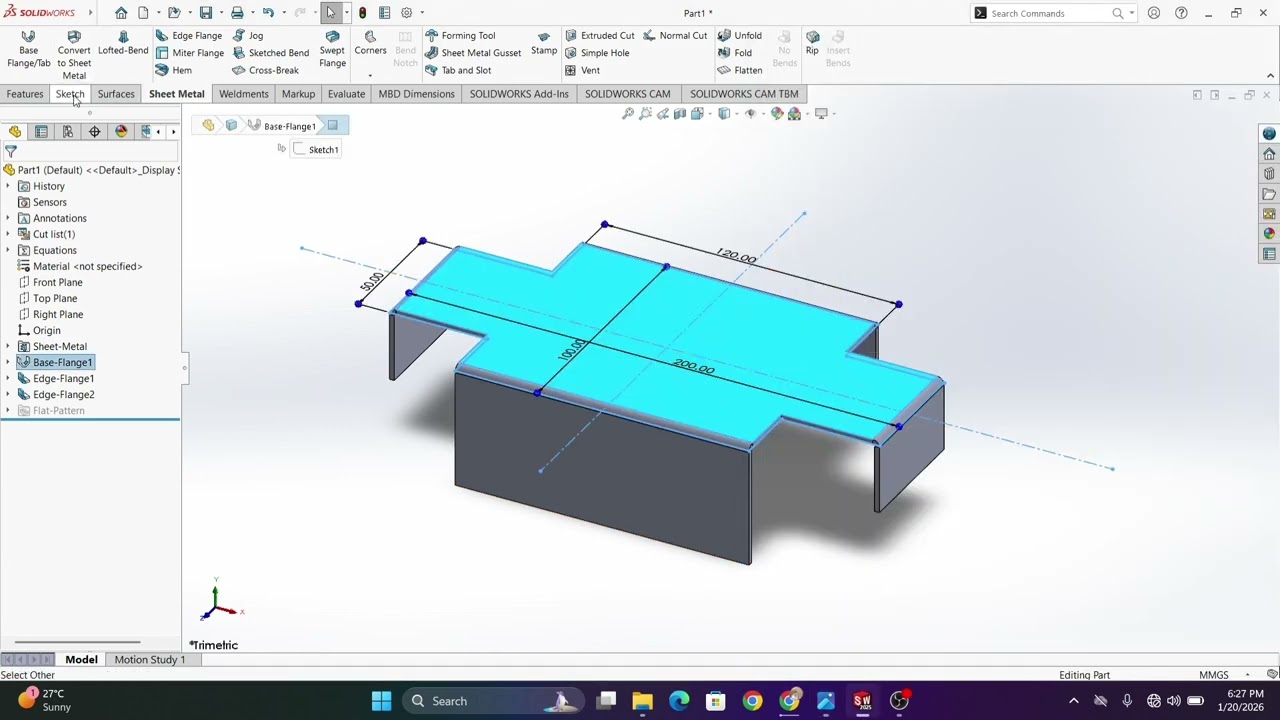This screenshot has height=720, width=1280.
Task: Switch to the Sketch tab
Action: [x=70, y=94]
